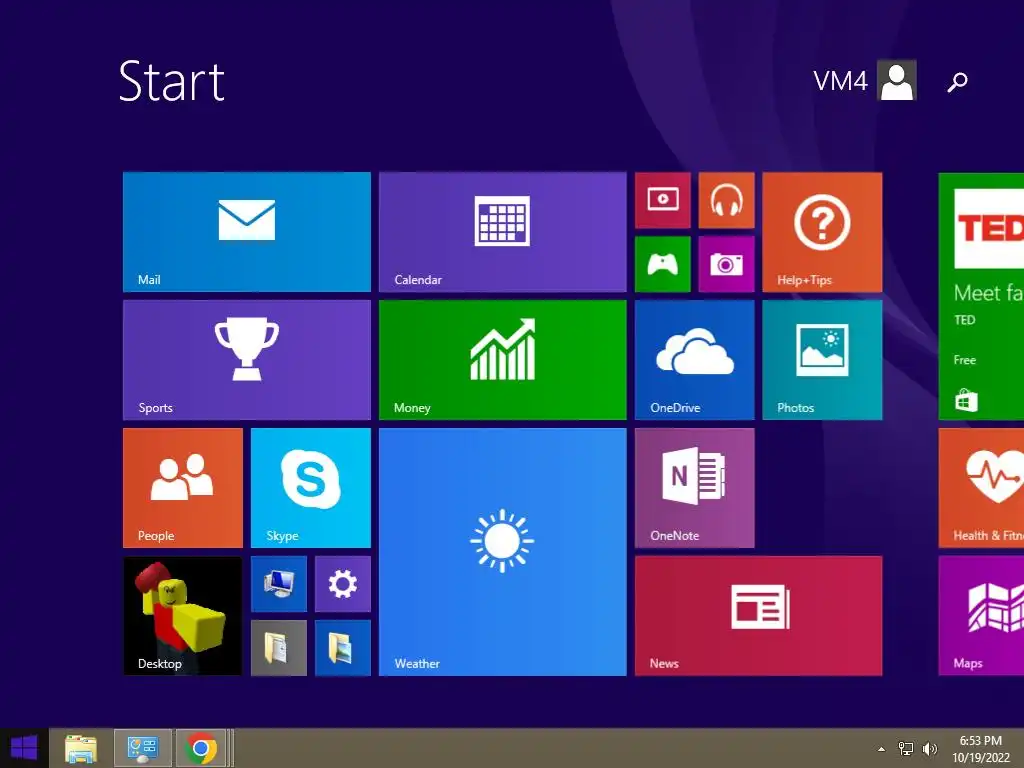The height and width of the screenshot is (768, 1024).
Task: Open PC settings gear tile
Action: click(x=343, y=584)
